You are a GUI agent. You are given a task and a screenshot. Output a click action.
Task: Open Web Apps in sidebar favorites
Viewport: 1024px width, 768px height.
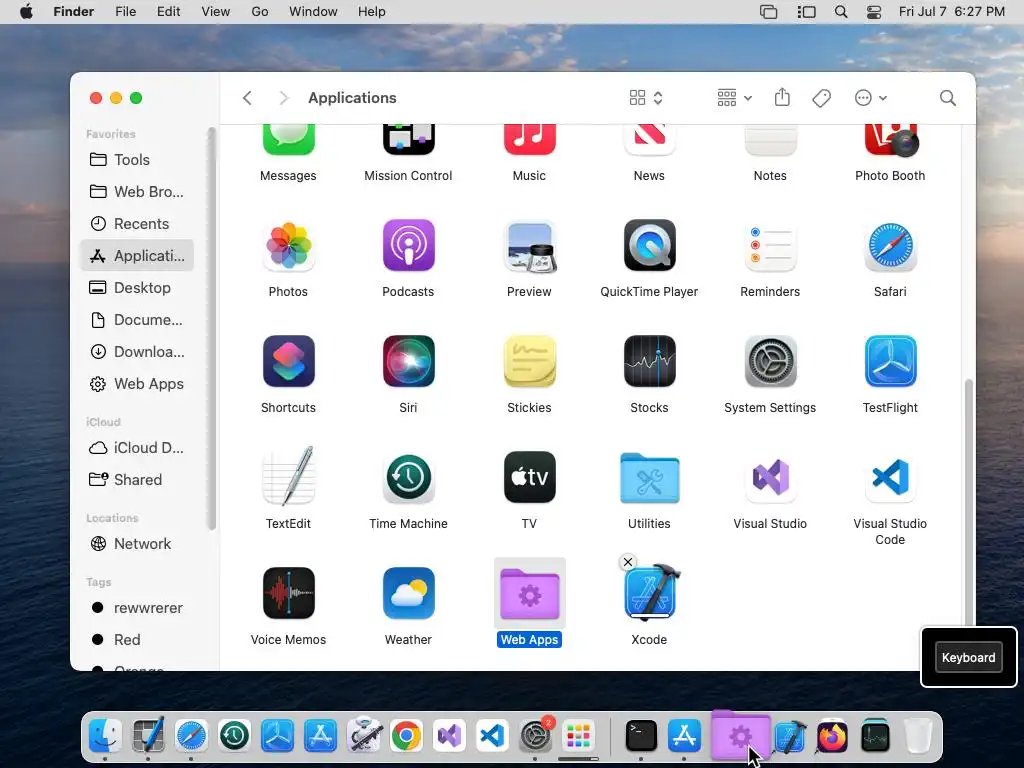[137, 383]
